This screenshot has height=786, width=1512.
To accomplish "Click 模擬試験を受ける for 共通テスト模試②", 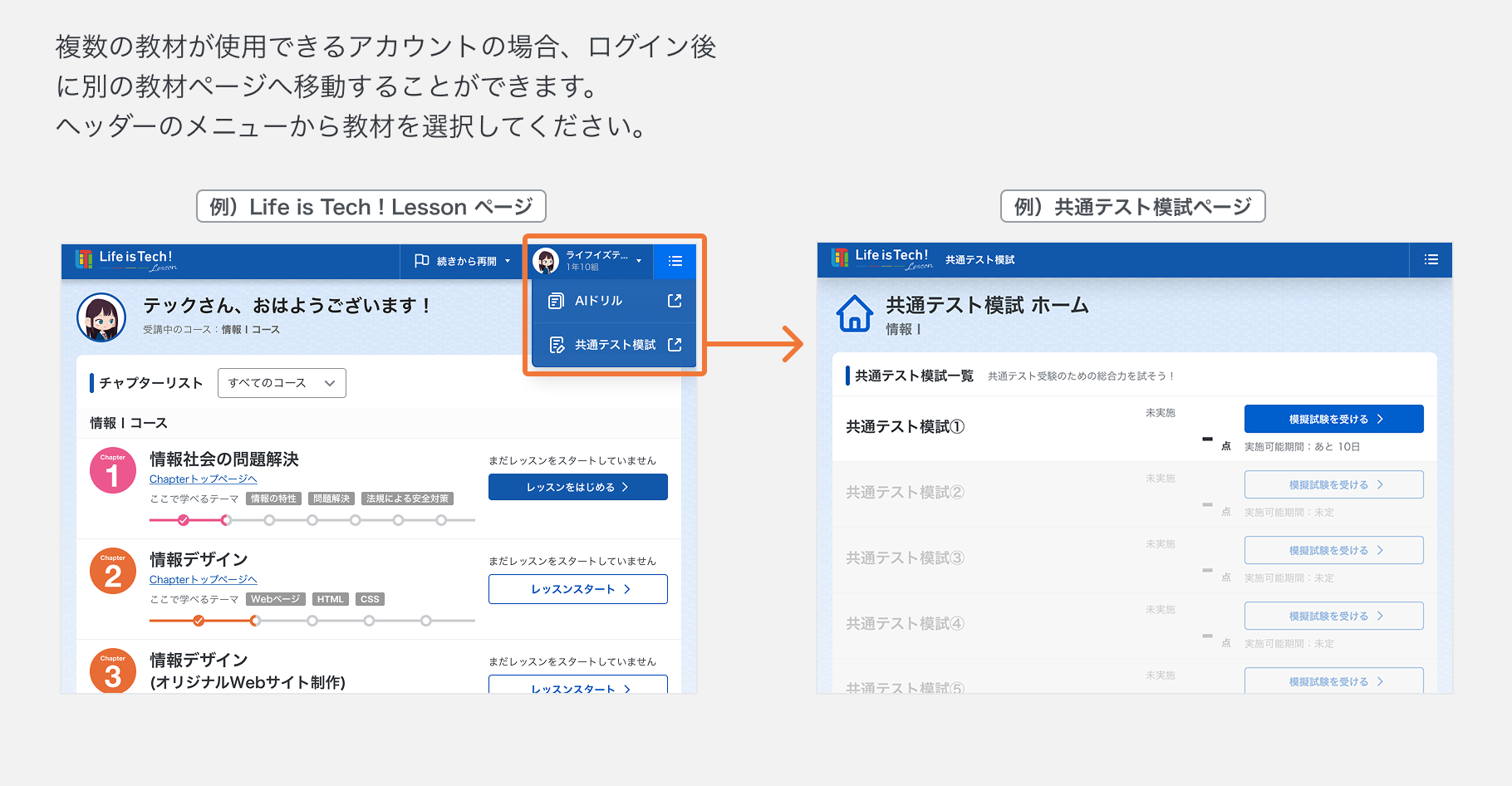I will [1334, 484].
